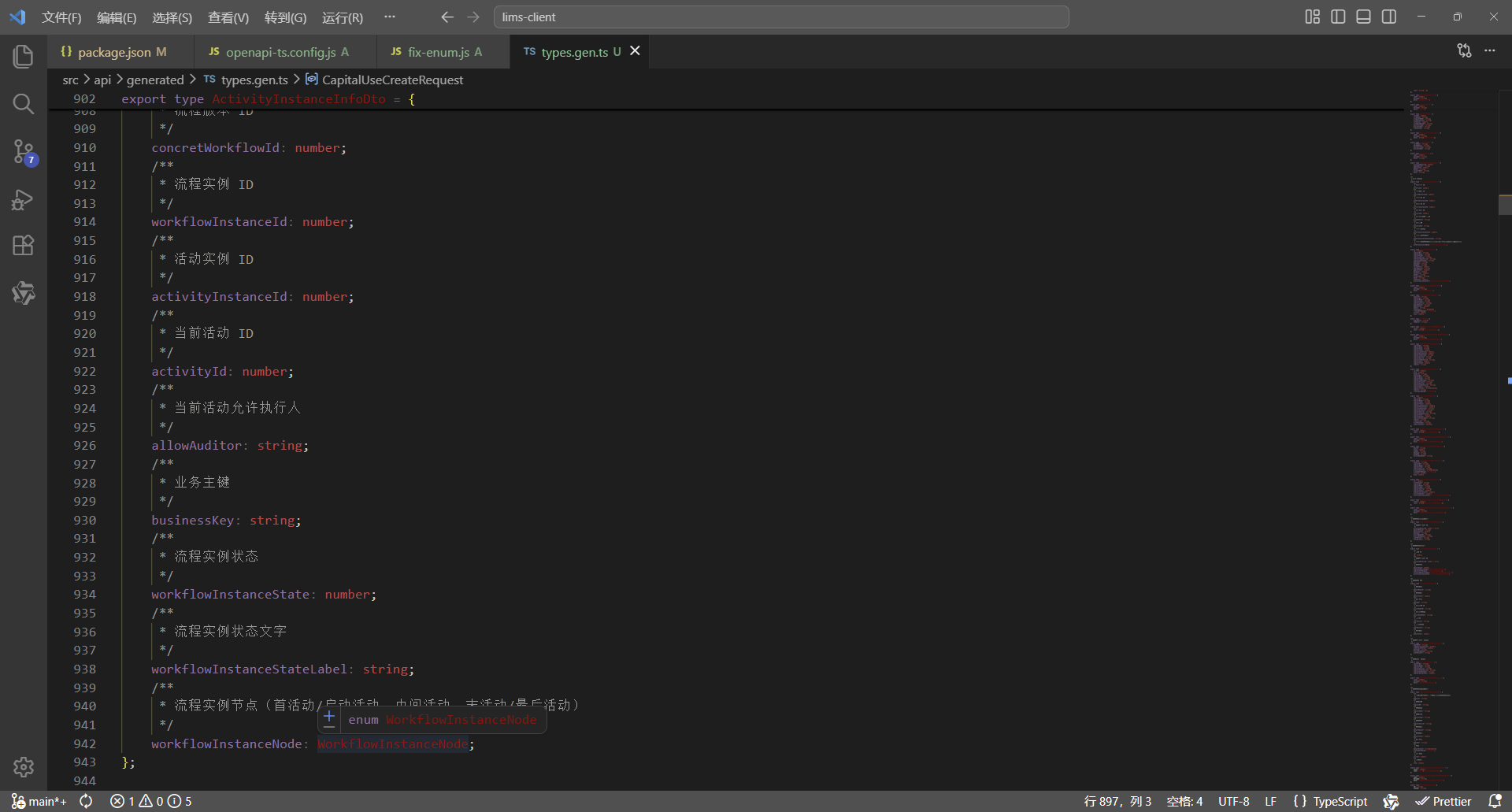
Task: Open Manage settings gear
Action: (24, 767)
